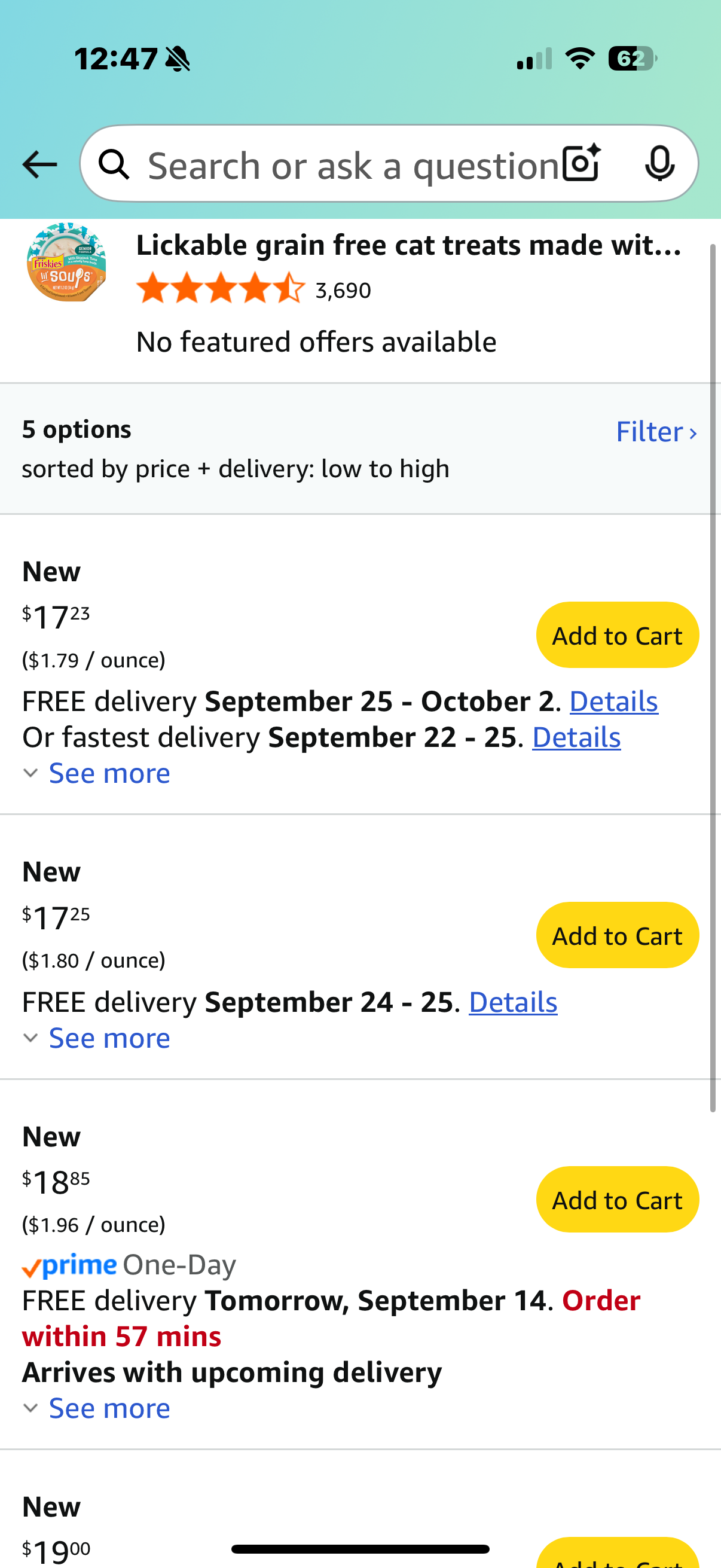Tap the microphone voice search icon
The image size is (721, 1568).
pyautogui.click(x=659, y=163)
